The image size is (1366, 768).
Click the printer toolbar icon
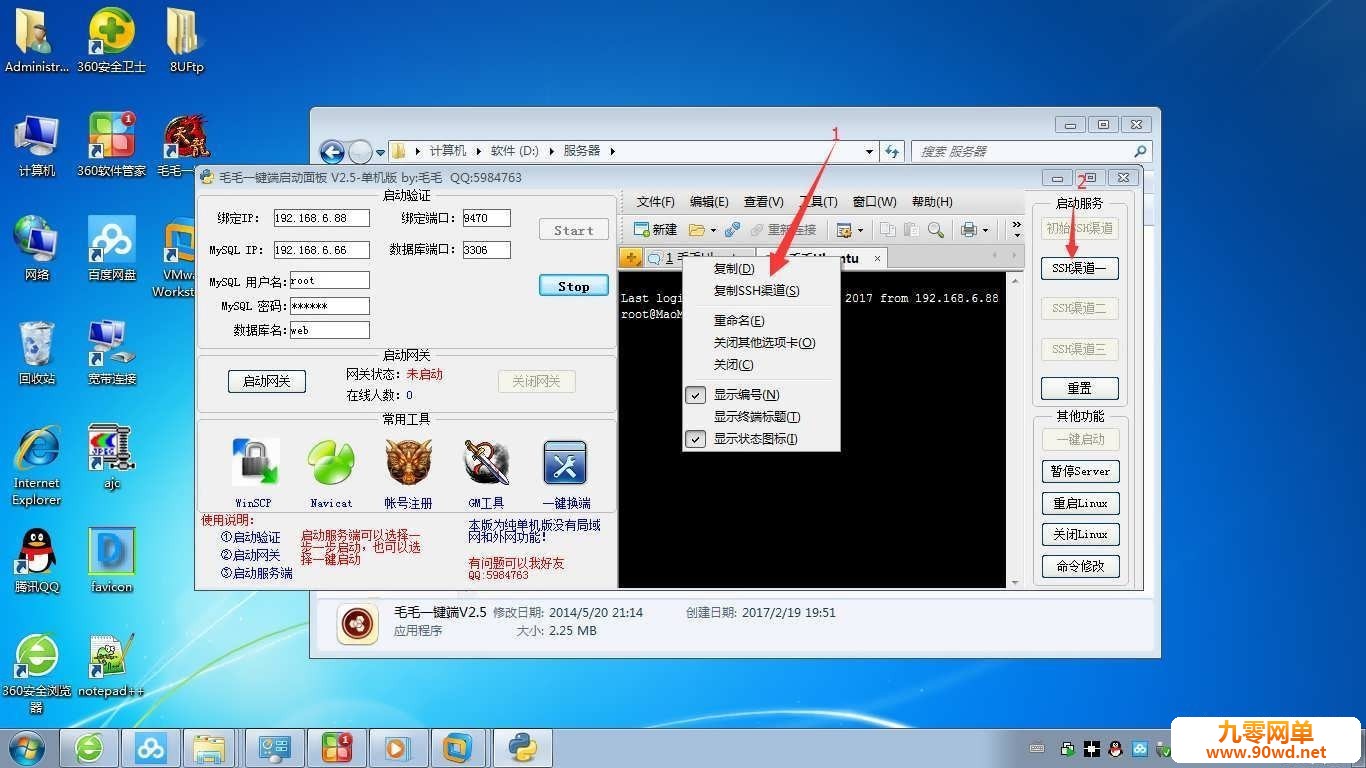click(x=968, y=229)
